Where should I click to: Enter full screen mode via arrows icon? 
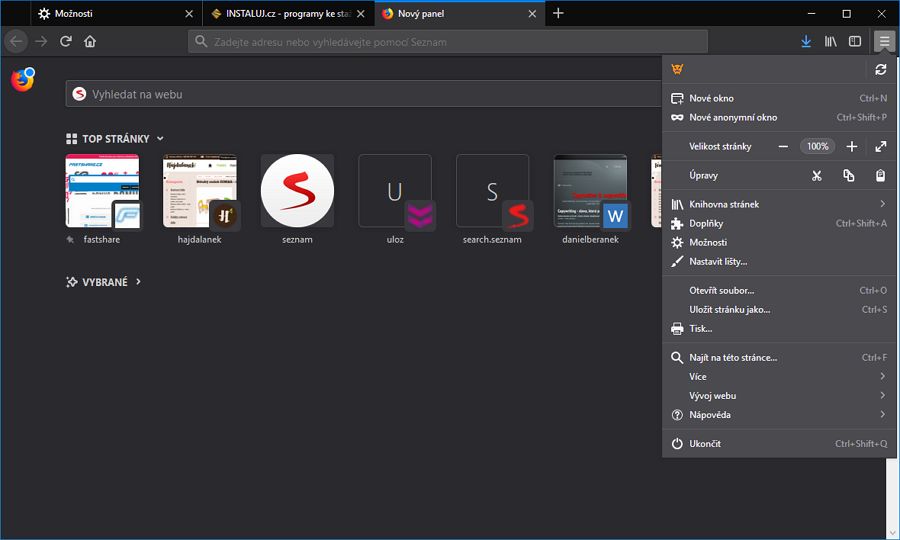[880, 146]
